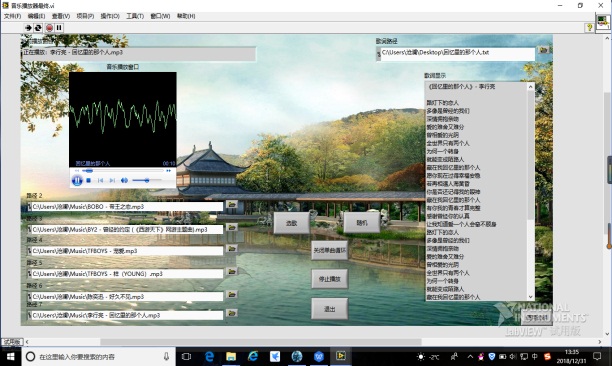Click the red Abort Execution button
The width and height of the screenshot is (612, 366).
pos(49,28)
